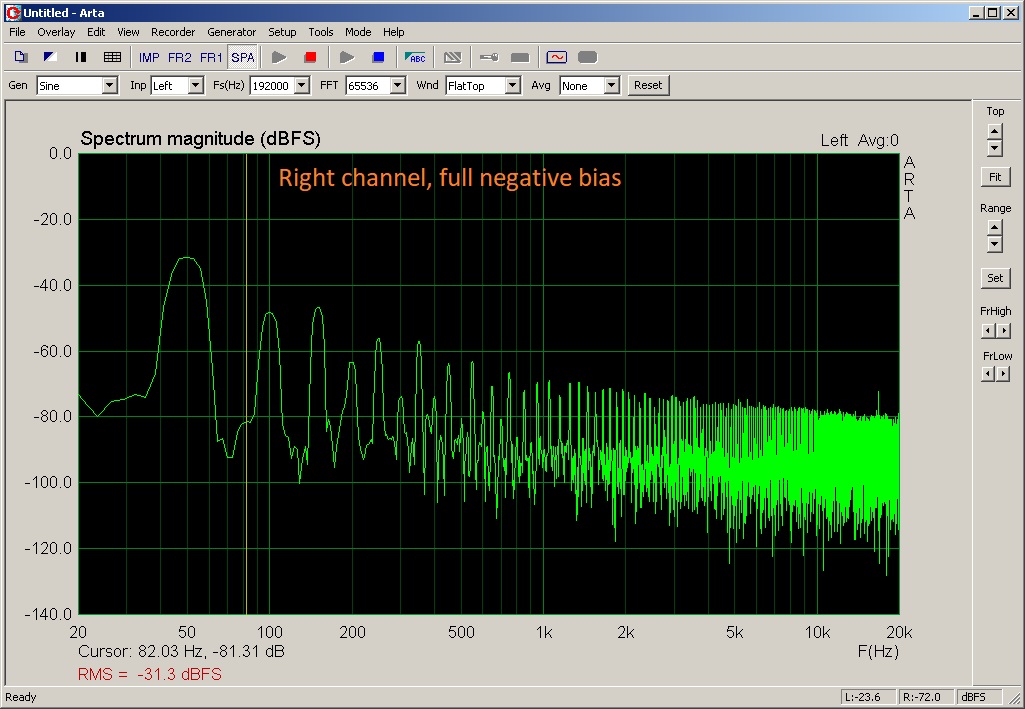This screenshot has width=1025, height=709.
Task: Click the gray rounded rectangle icon
Action: (x=588, y=58)
